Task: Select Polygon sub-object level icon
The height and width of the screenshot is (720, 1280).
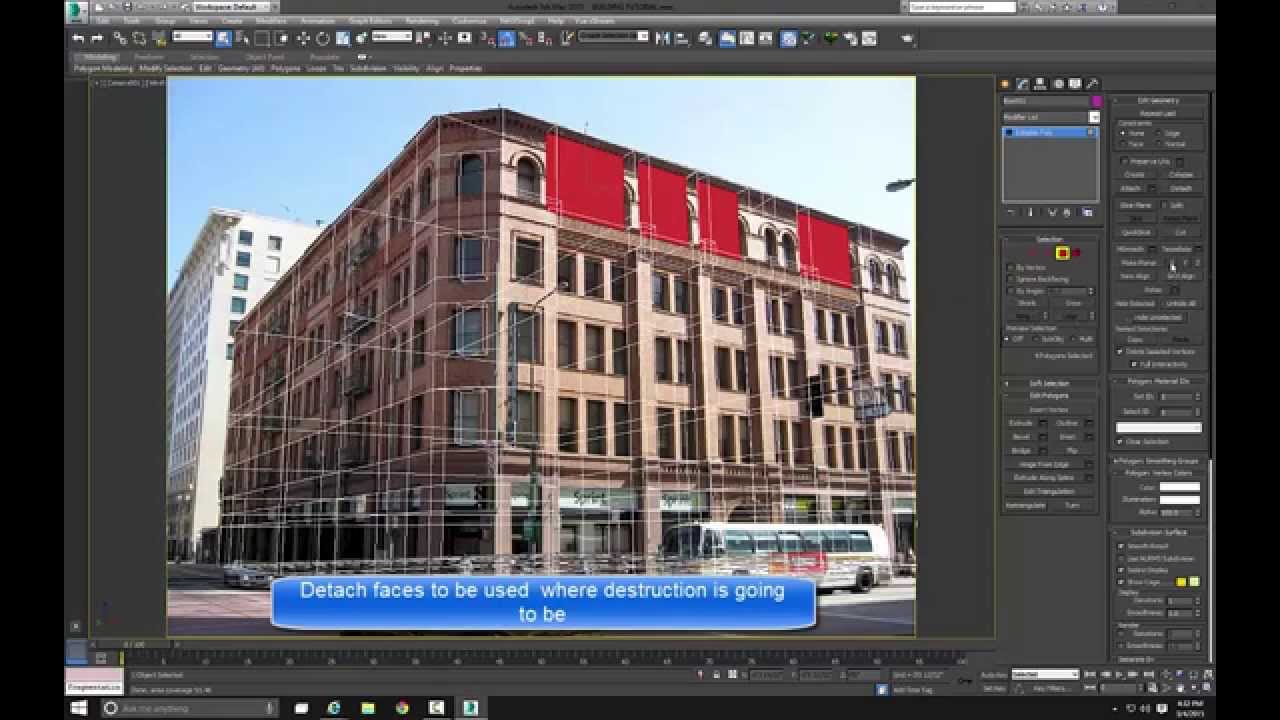Action: coord(1062,252)
